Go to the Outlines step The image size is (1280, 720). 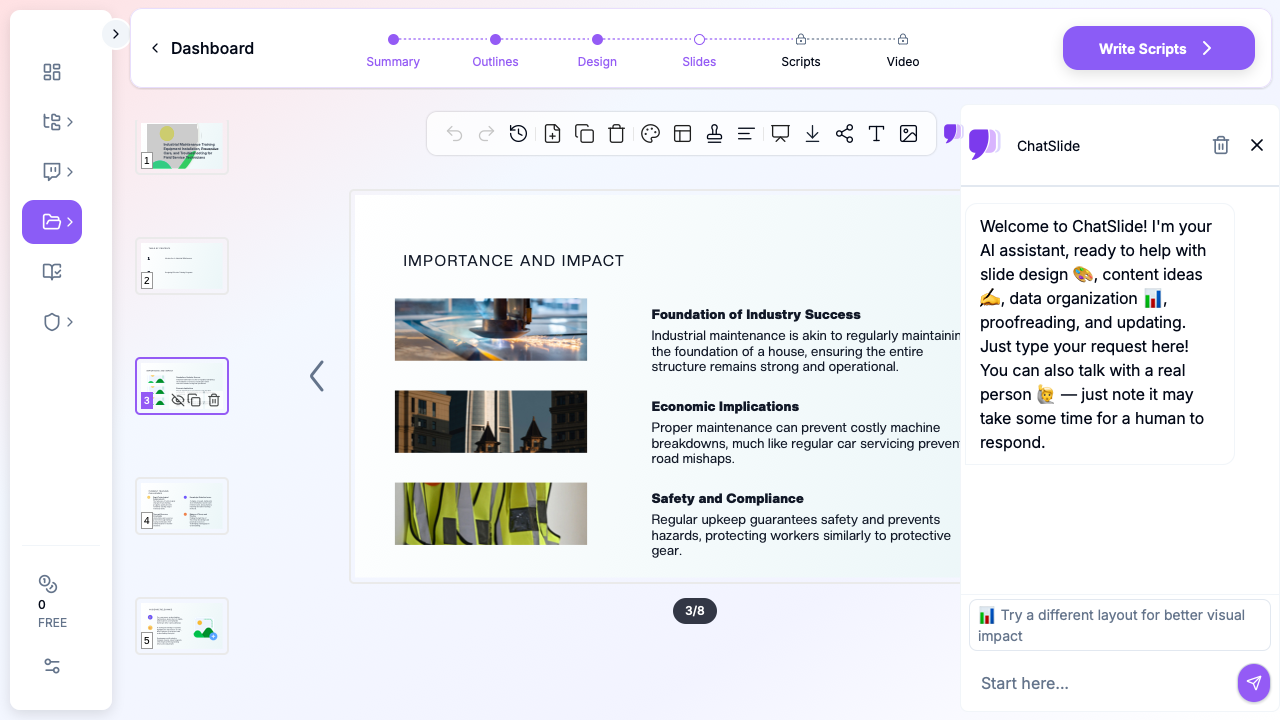[495, 50]
